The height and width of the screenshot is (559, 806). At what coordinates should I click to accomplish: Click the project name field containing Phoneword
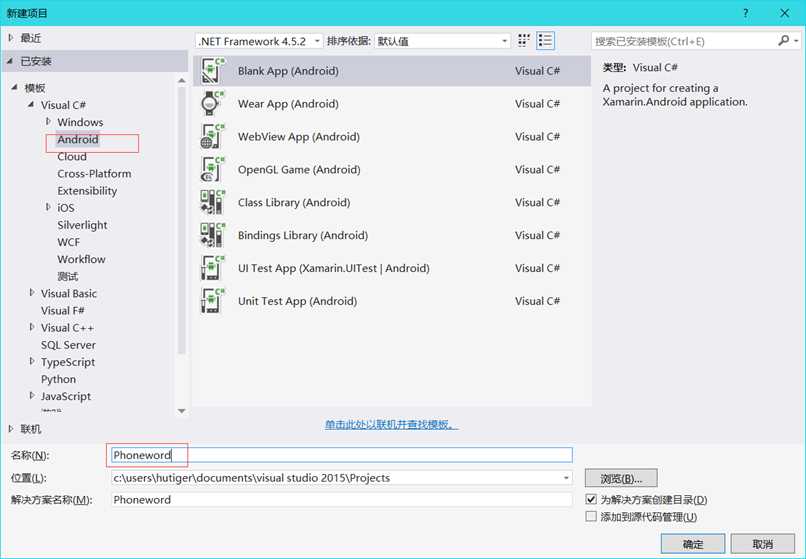tap(341, 455)
